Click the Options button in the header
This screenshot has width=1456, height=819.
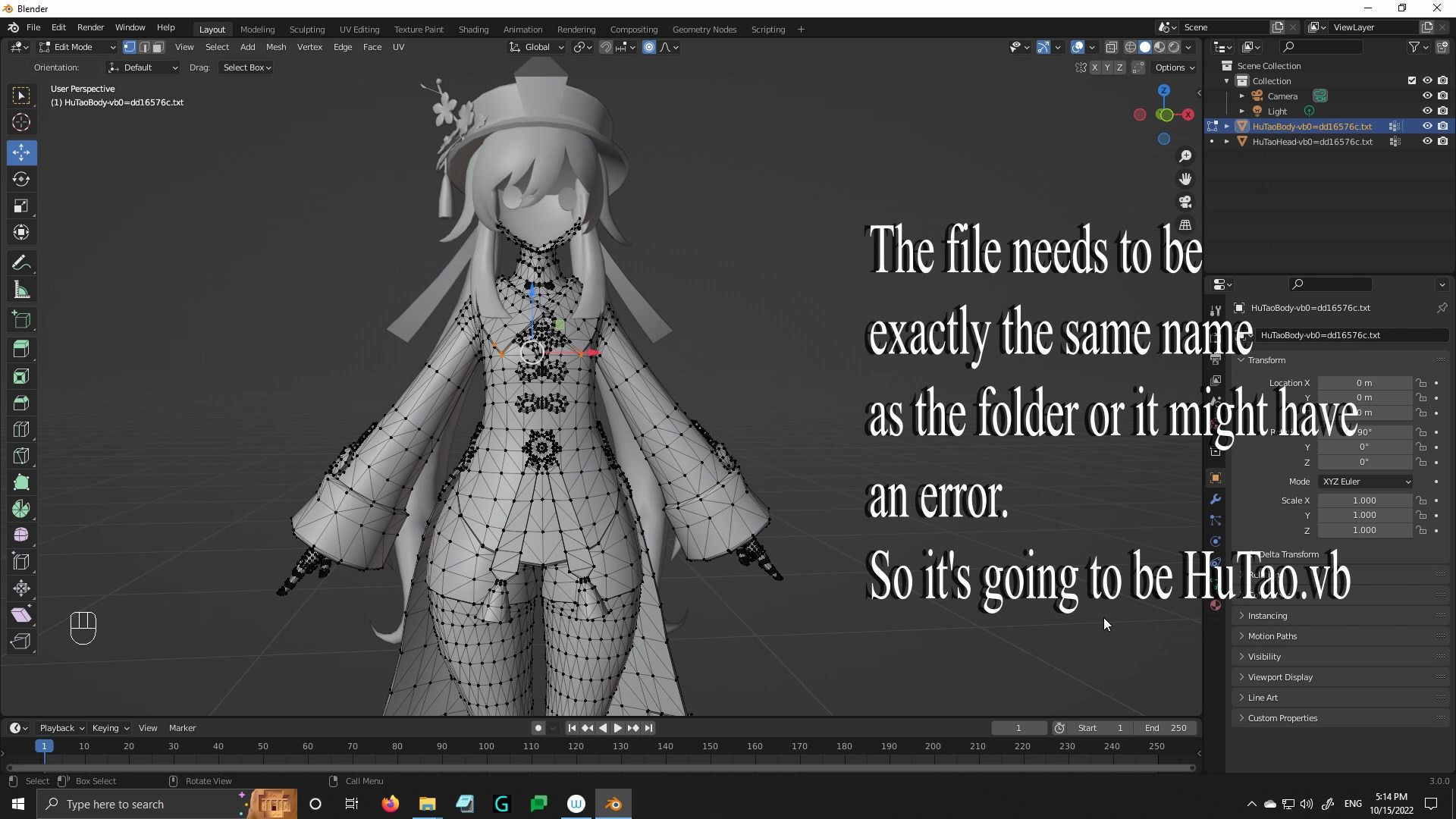(x=1174, y=67)
